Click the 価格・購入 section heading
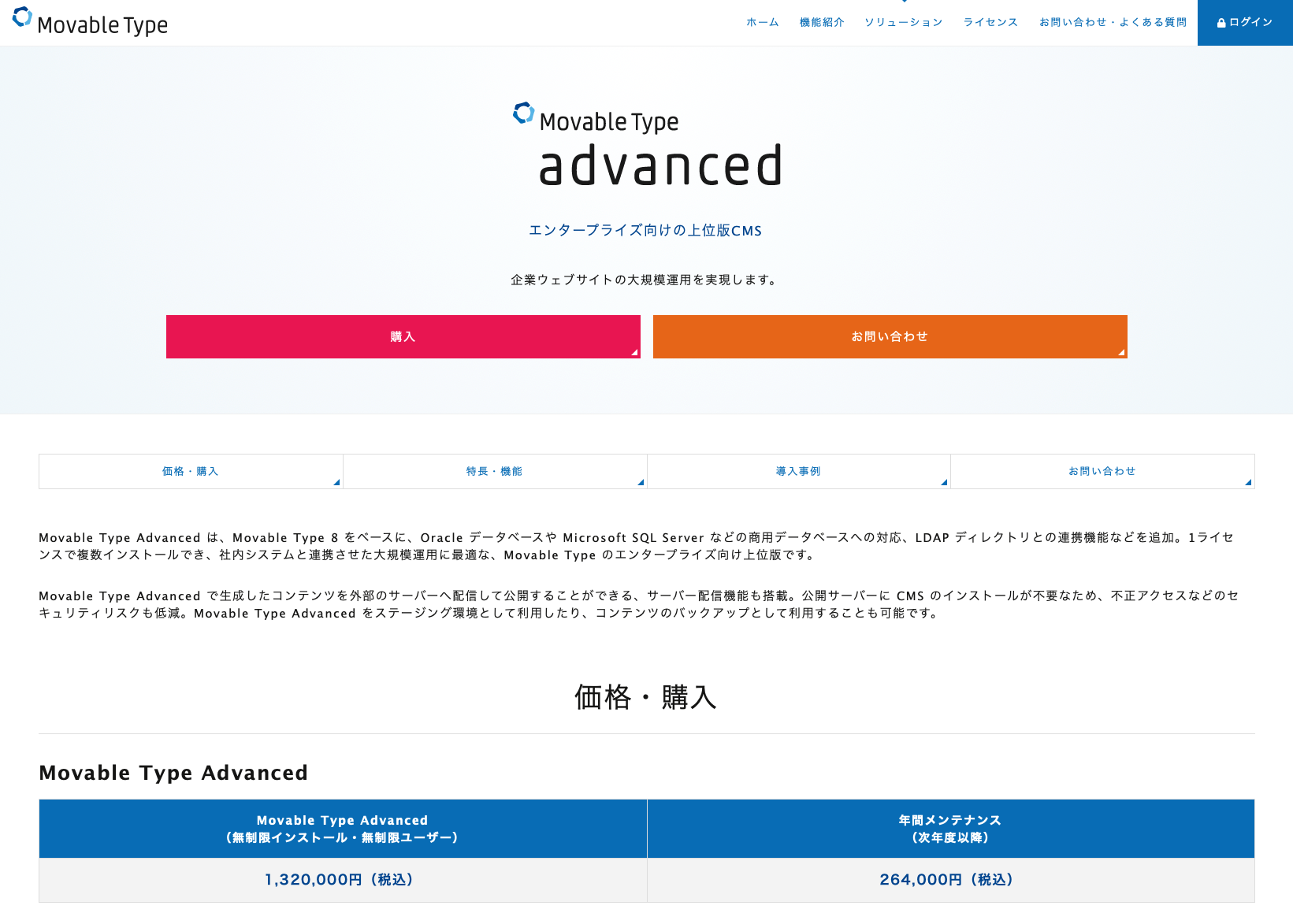Image resolution: width=1293 pixels, height=924 pixels. (645, 697)
